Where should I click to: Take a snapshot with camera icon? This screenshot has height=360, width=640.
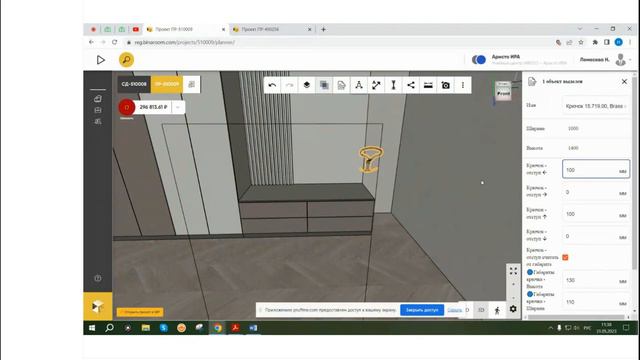(x=446, y=85)
